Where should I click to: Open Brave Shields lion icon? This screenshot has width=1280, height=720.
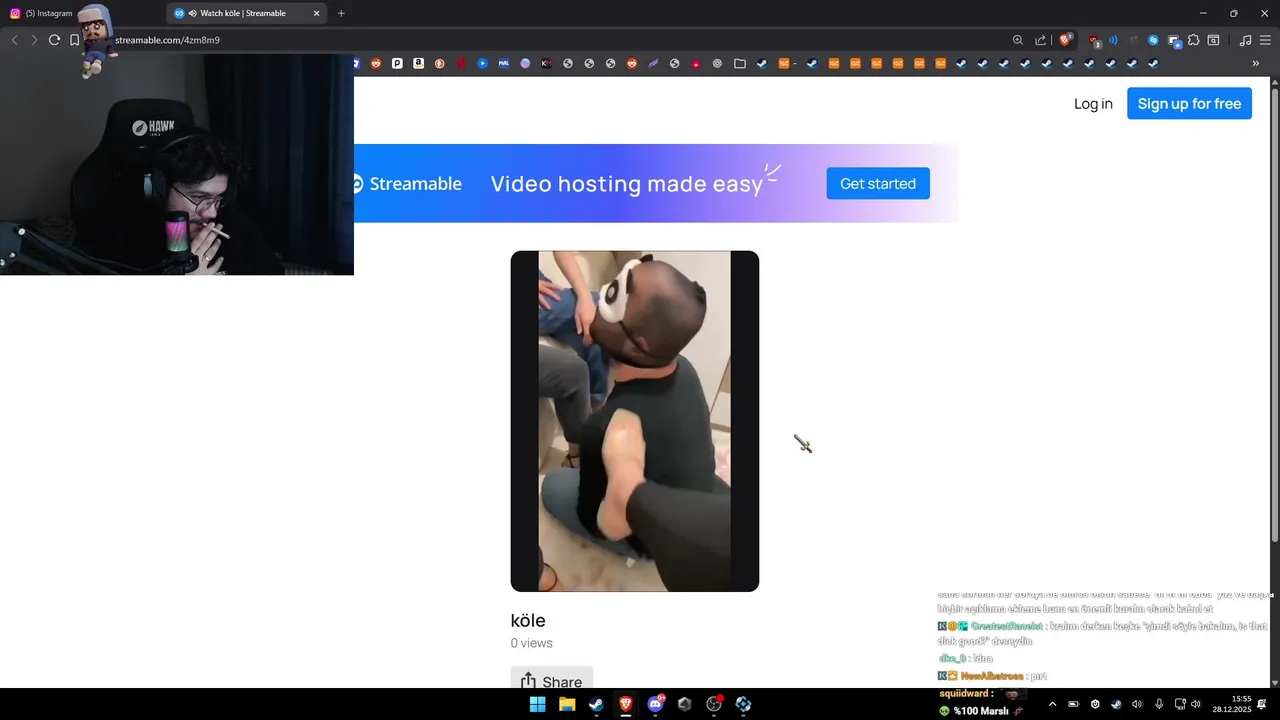[x=1065, y=40]
